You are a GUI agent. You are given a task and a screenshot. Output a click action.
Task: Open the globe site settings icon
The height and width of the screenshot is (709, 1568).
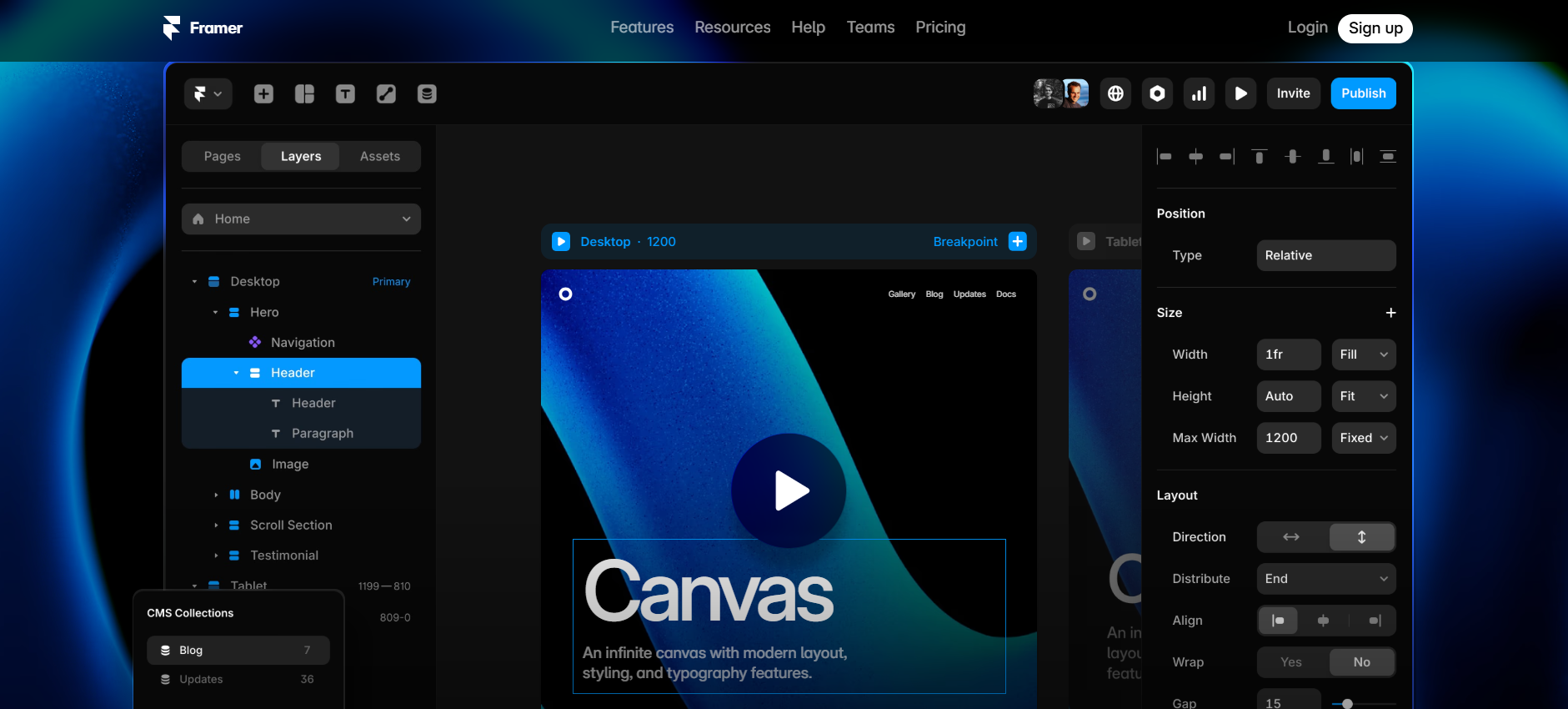(x=1115, y=93)
